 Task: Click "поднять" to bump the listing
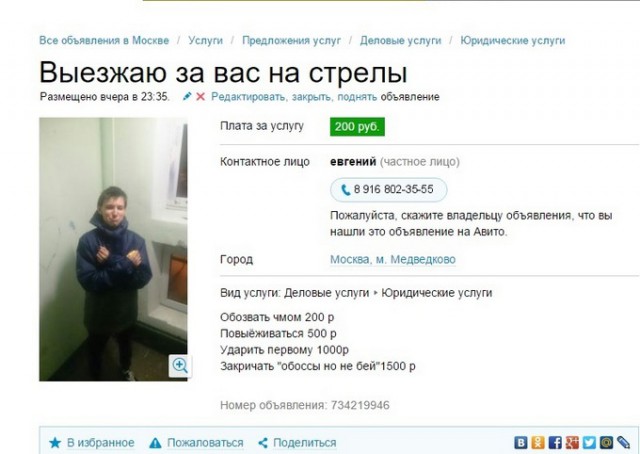coord(357,97)
